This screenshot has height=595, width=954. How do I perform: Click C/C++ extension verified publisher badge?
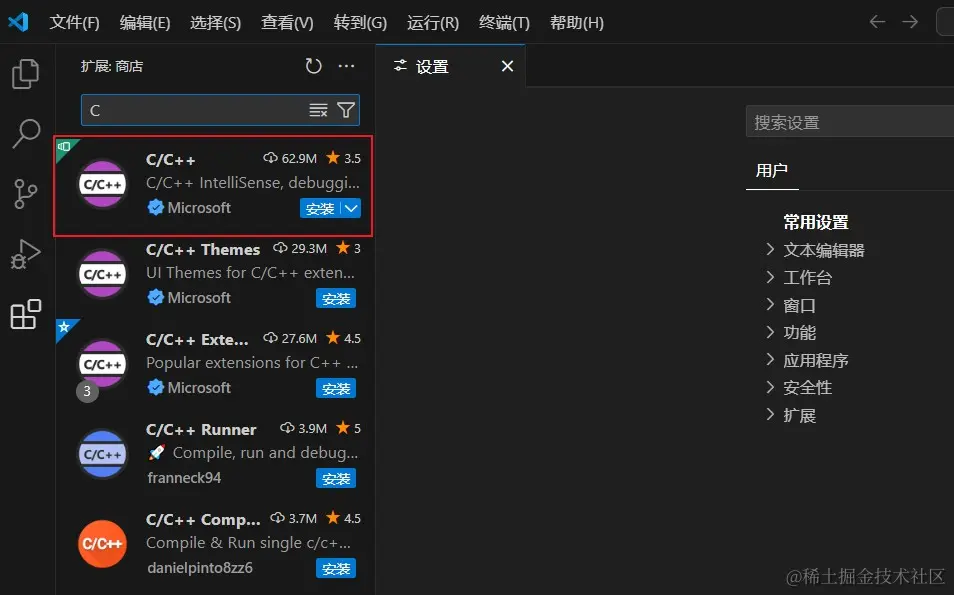(x=156, y=207)
